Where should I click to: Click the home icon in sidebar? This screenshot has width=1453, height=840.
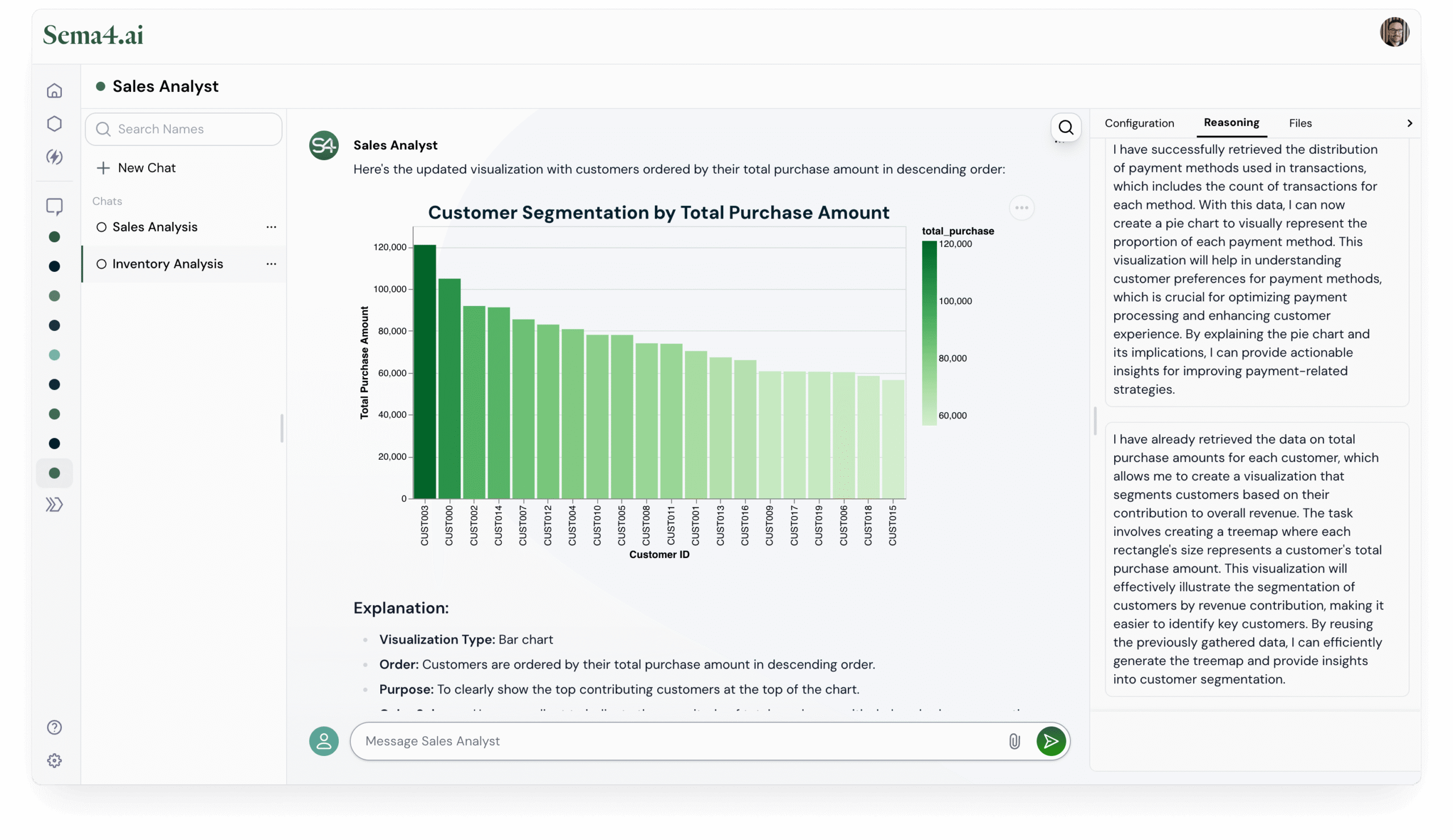(54, 91)
